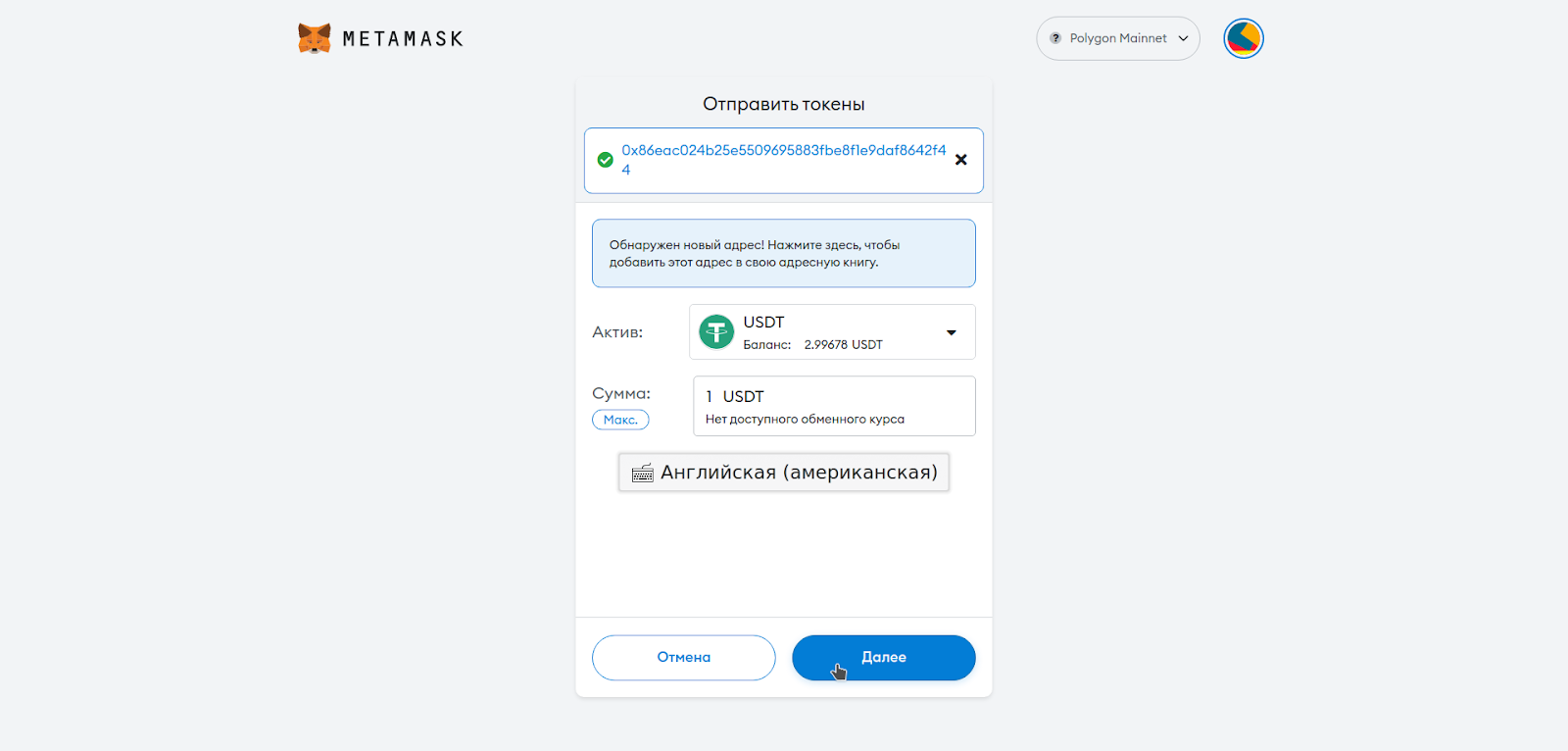The image size is (1568, 751).
Task: Click the recipient address text
Action: click(x=784, y=160)
